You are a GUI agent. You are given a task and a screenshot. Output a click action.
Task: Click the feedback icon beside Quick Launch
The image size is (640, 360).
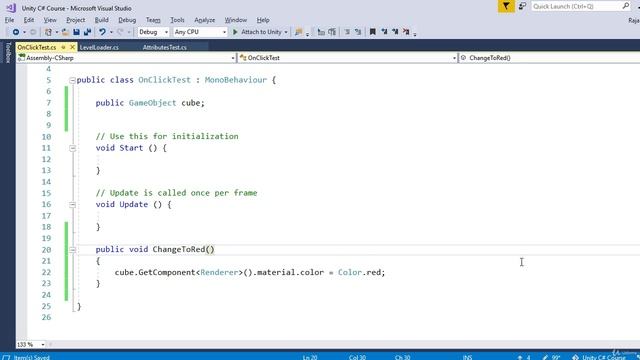coord(522,6)
